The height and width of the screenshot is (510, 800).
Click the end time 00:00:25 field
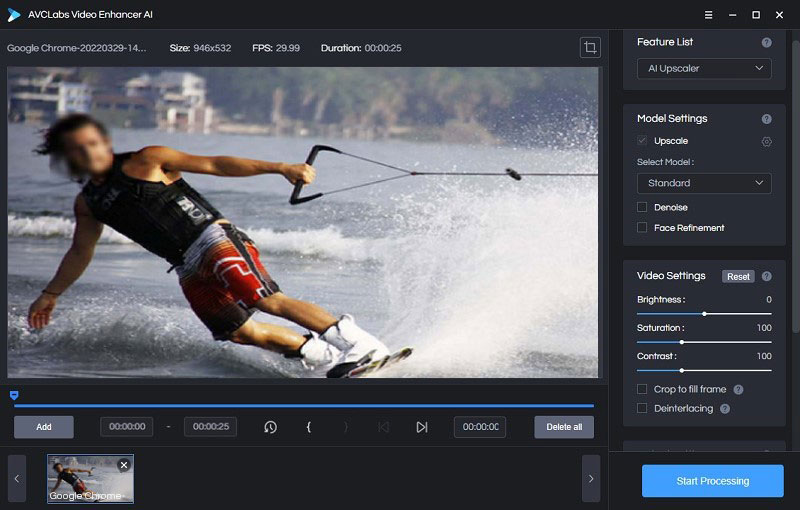point(210,427)
